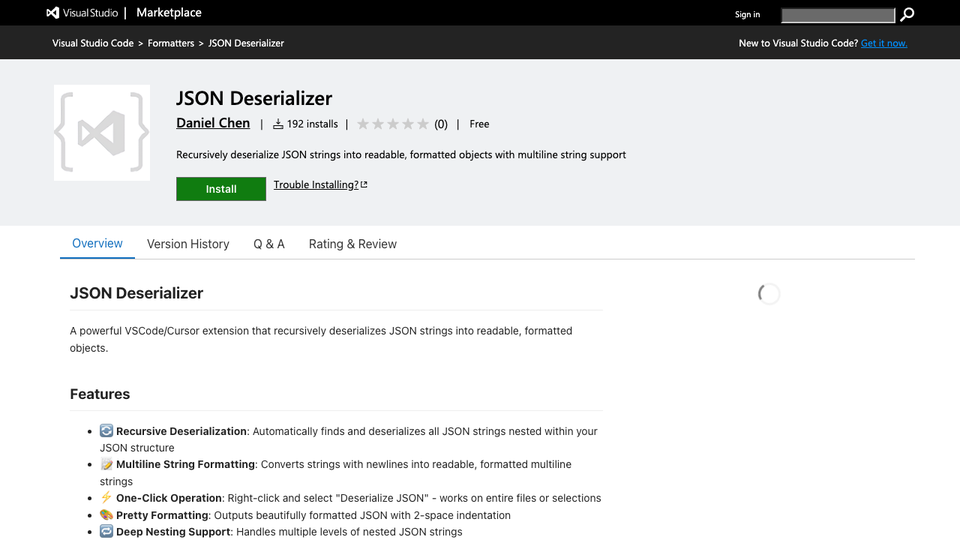Switch to the Version History tab
Image resolution: width=960 pixels, height=540 pixels.
coord(188,244)
